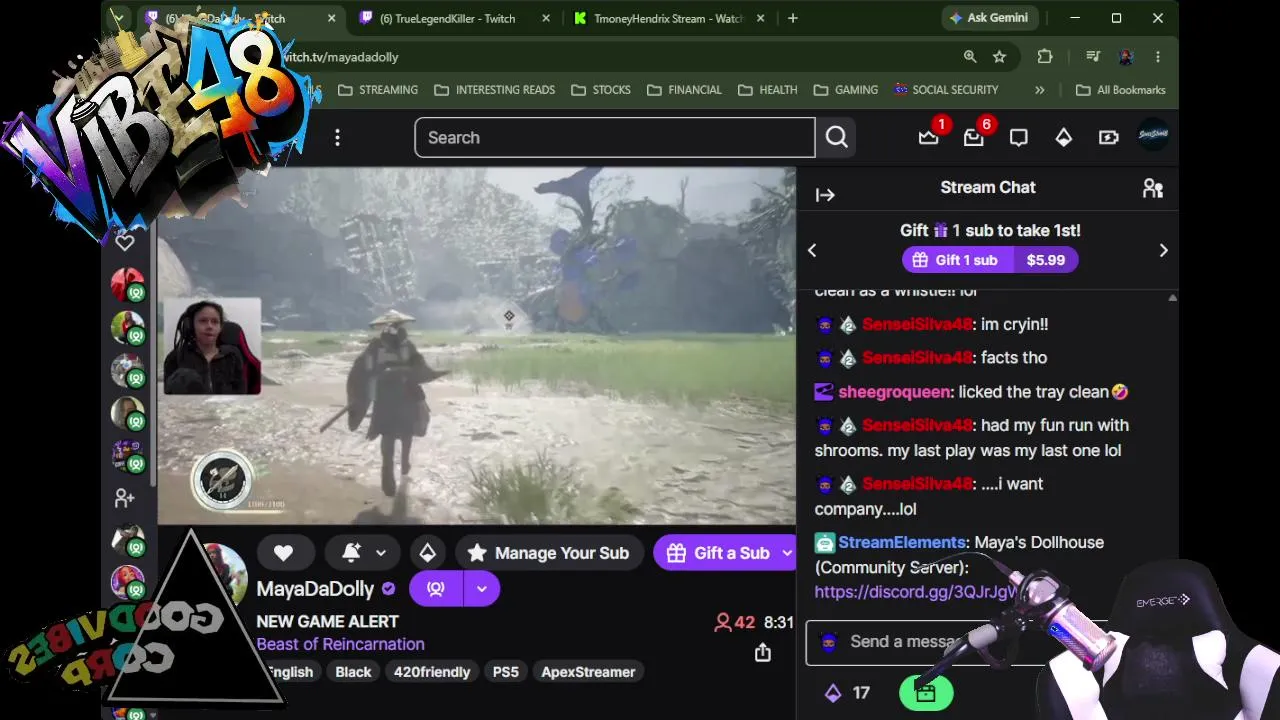Image resolution: width=1280 pixels, height=720 pixels.
Task: Open the Chrome profile avatar
Action: (x=1125, y=57)
